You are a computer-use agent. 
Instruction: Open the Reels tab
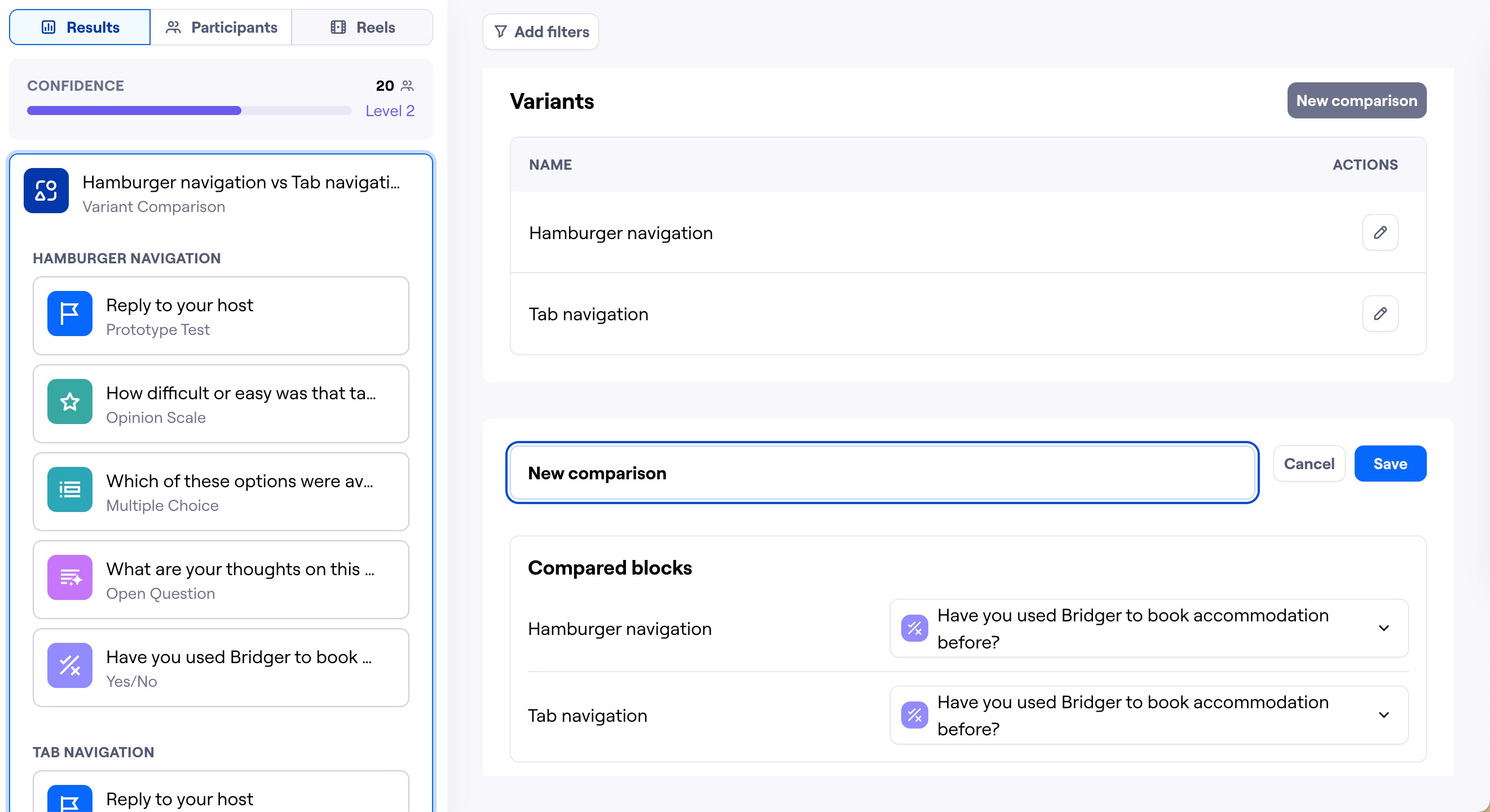click(x=362, y=27)
